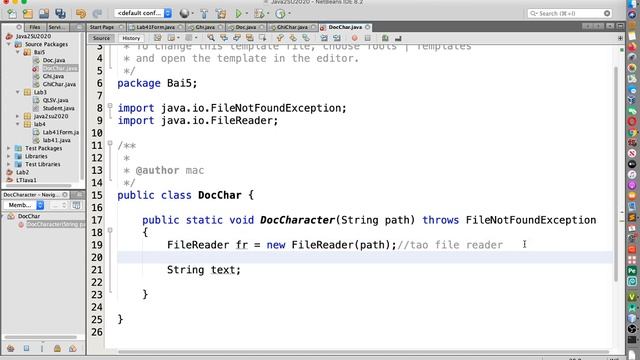
Task: Select lab41.java in the project tree
Action: pos(56,140)
